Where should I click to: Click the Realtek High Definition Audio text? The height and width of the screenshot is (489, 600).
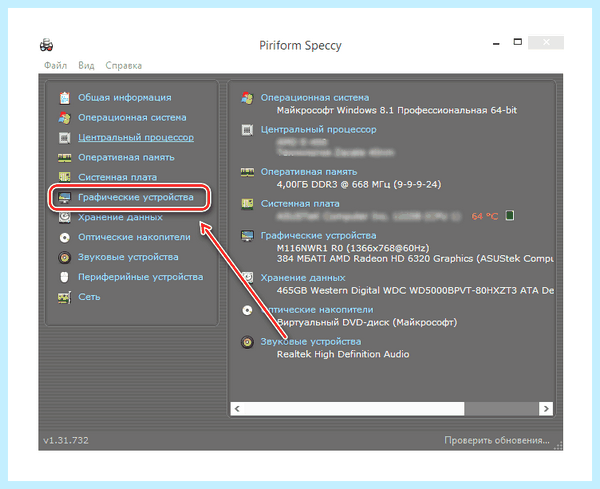pos(343,354)
